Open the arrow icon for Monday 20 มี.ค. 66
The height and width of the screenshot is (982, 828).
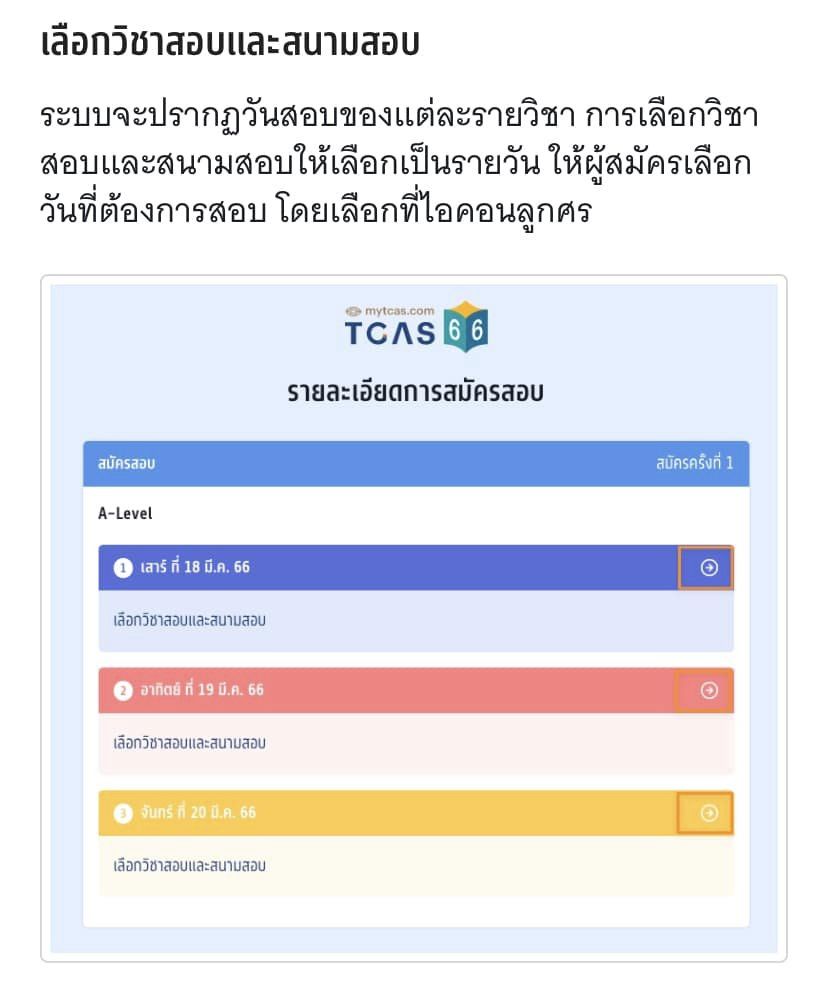(x=709, y=813)
